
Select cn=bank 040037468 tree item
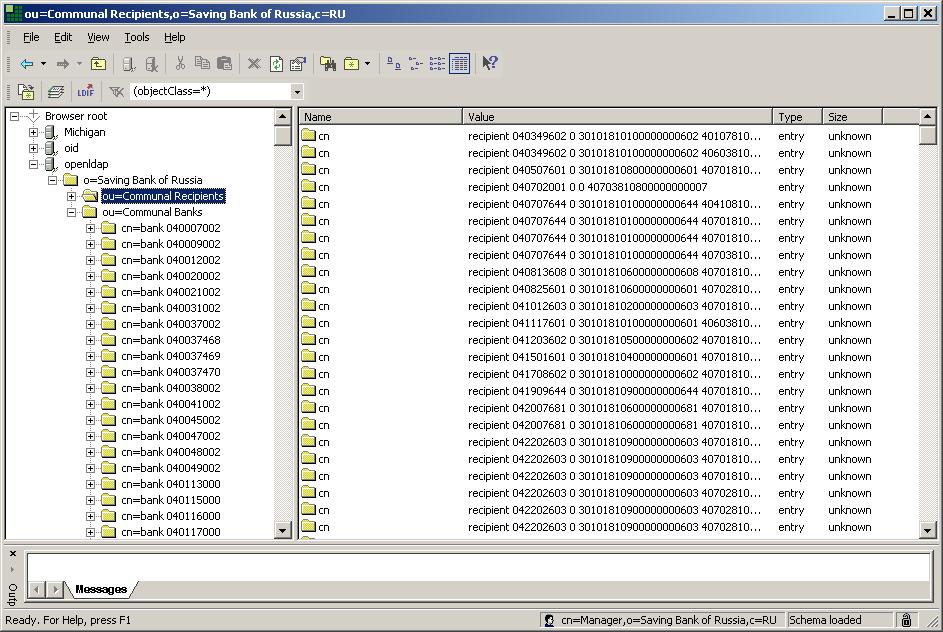click(171, 340)
